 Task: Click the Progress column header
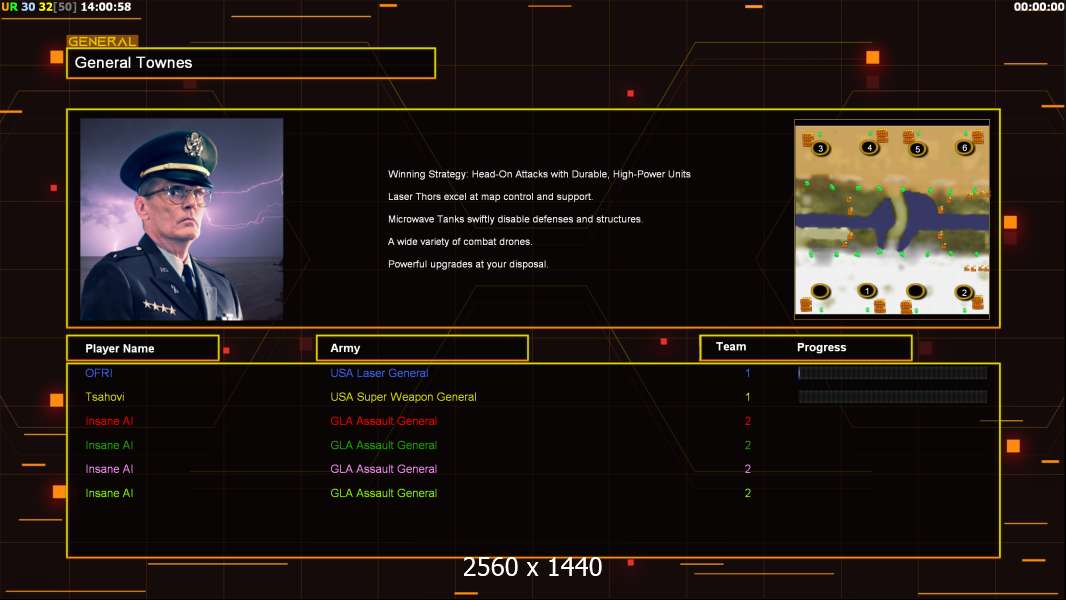(821, 347)
